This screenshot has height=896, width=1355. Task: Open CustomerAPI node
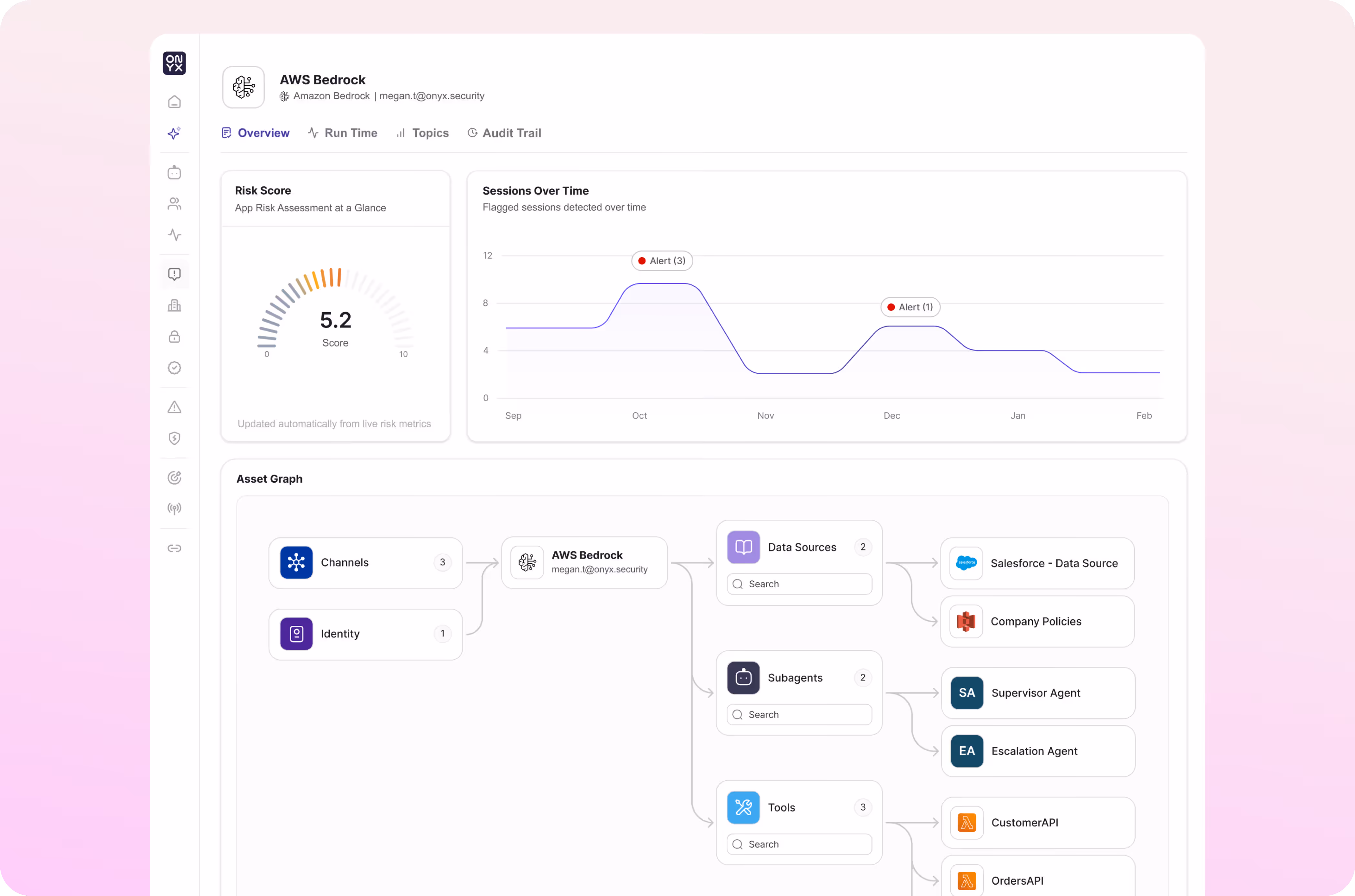pyautogui.click(x=1038, y=823)
